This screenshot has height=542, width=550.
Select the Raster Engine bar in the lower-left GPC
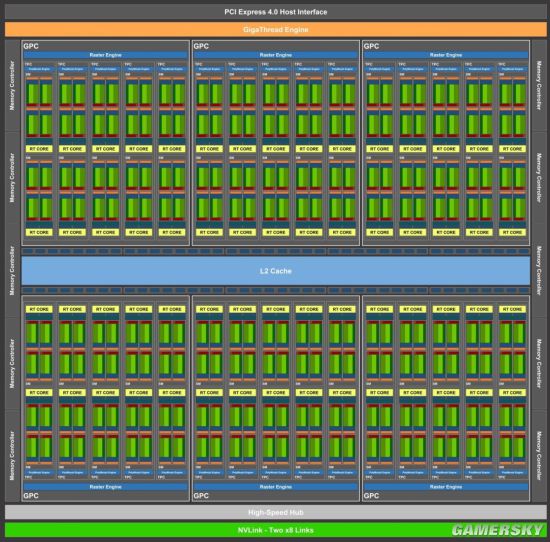pos(106,487)
